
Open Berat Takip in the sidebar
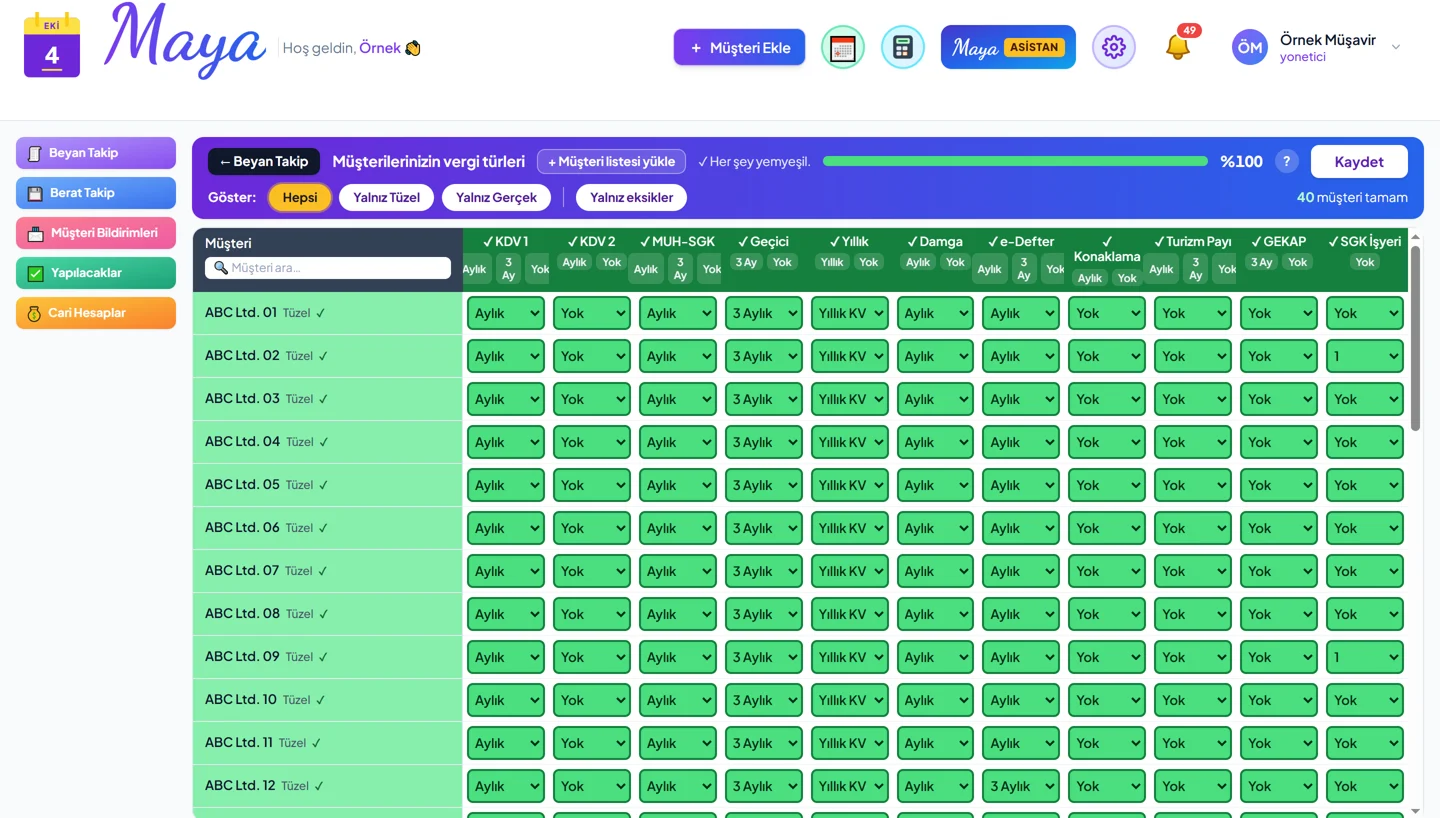pos(96,193)
